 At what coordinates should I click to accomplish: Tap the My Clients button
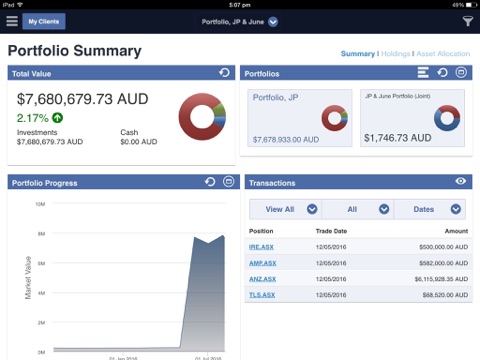point(44,21)
